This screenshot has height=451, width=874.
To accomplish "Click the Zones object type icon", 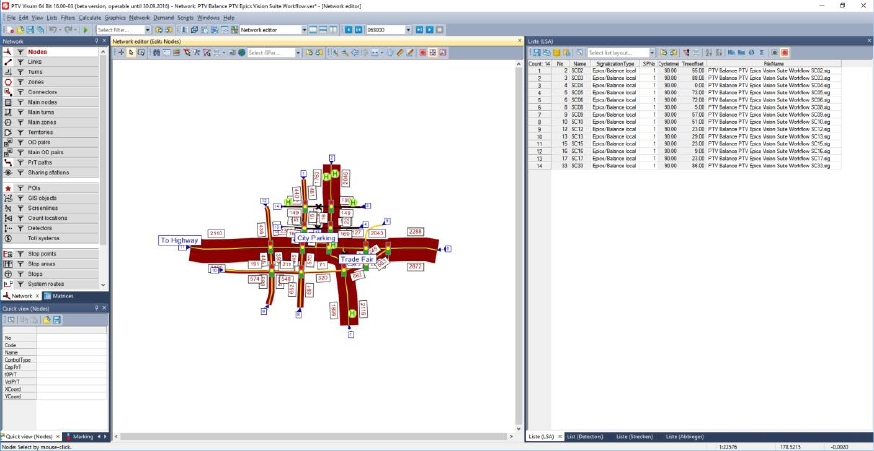I will click(x=8, y=82).
